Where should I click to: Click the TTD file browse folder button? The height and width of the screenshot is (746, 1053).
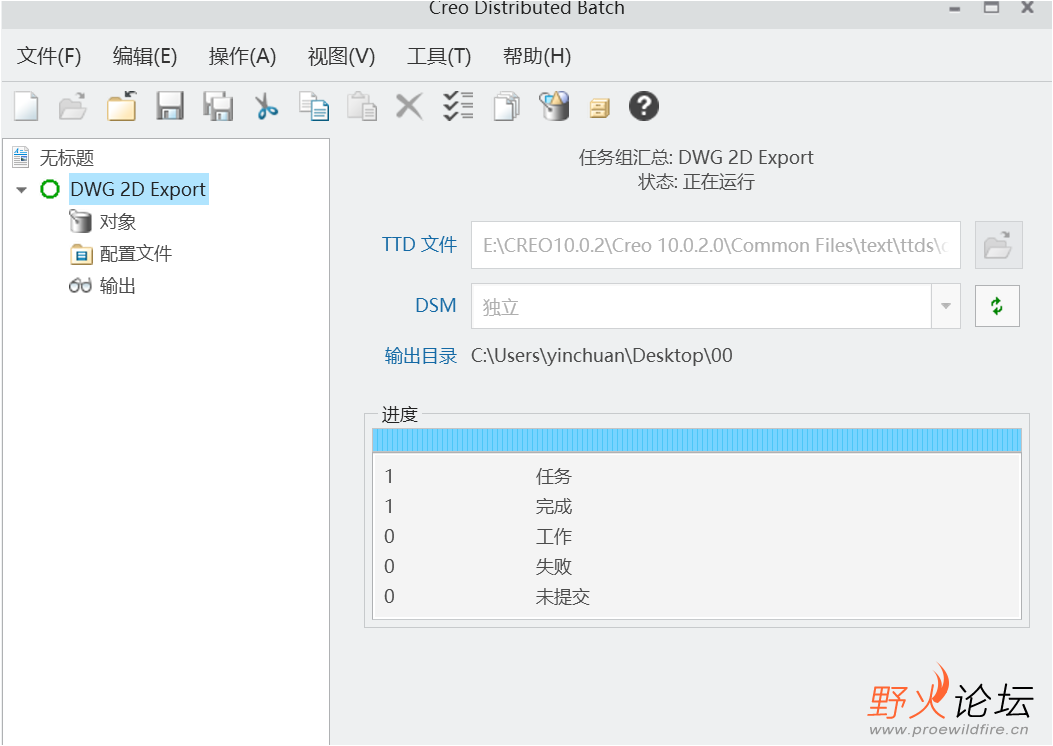[999, 244]
